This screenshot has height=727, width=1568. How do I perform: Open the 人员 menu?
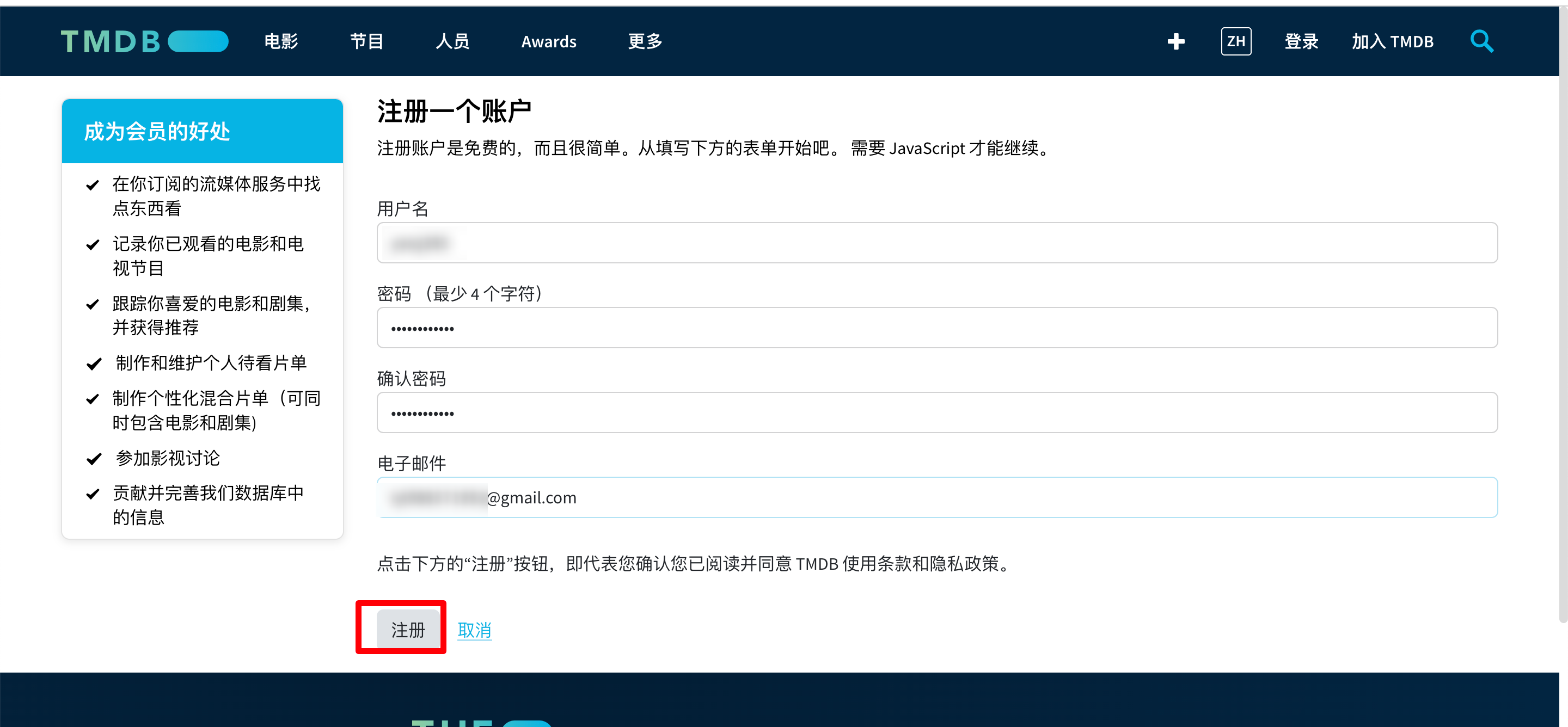click(452, 41)
